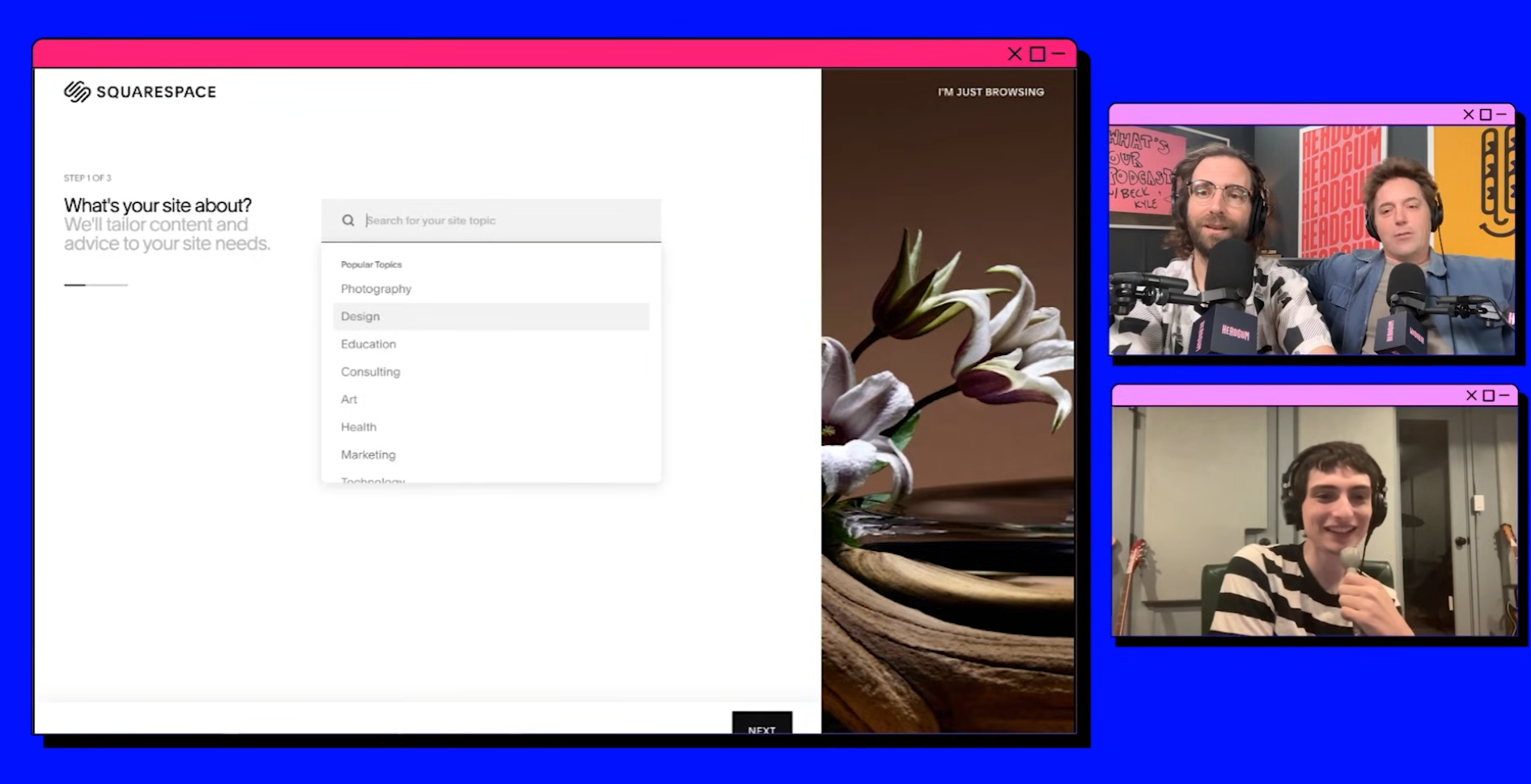The height and width of the screenshot is (784, 1531).
Task: Click the search magnifier icon
Action: [348, 220]
